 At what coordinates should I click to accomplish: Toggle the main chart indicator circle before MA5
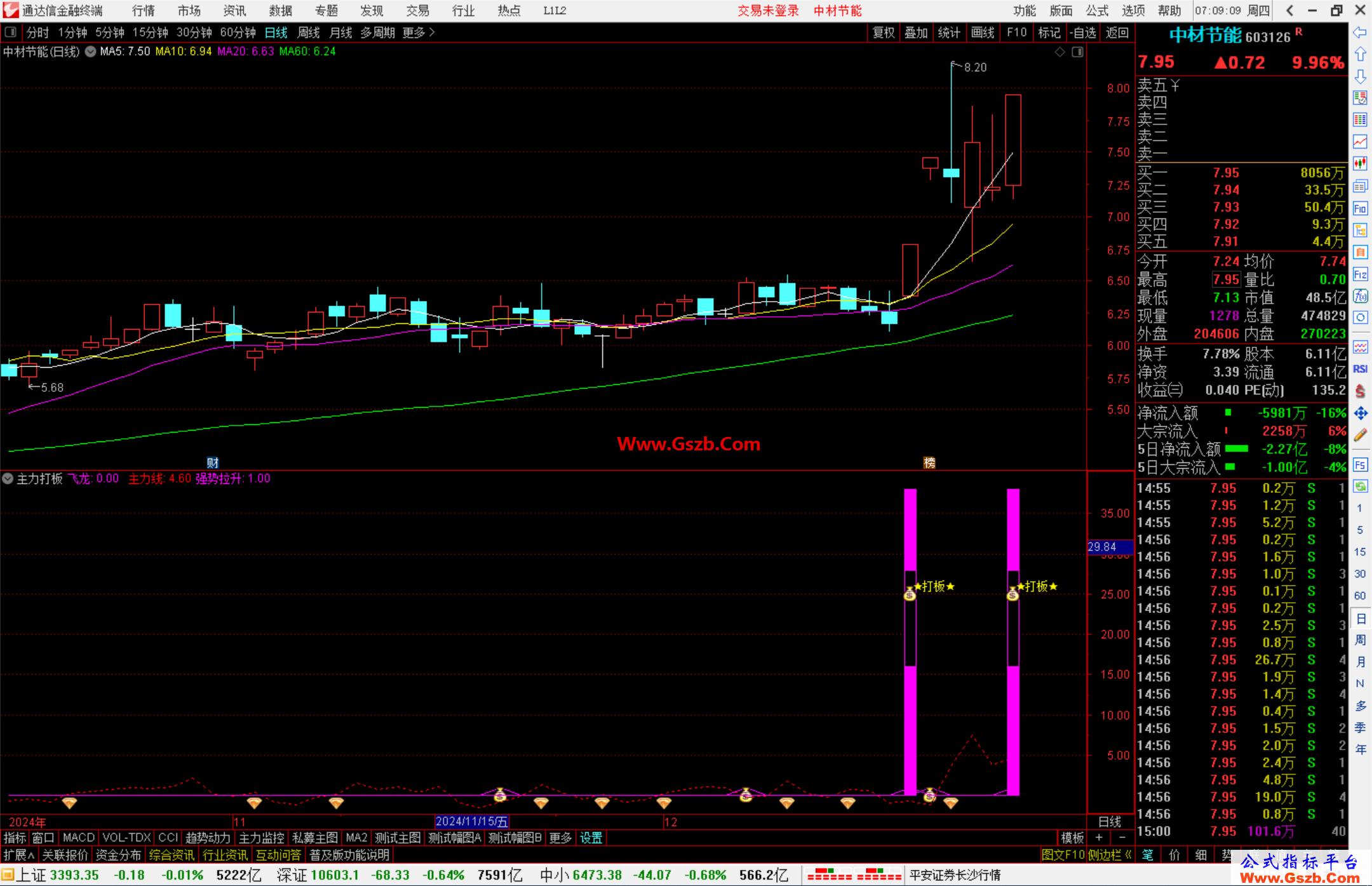pos(91,51)
